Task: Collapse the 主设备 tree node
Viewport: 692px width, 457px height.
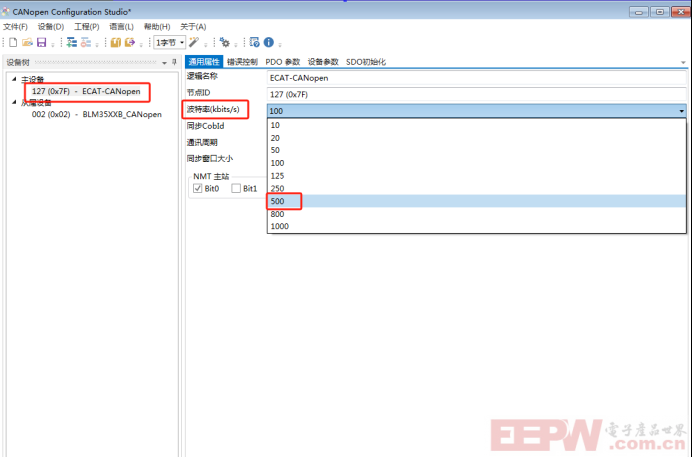Action: coord(14,79)
